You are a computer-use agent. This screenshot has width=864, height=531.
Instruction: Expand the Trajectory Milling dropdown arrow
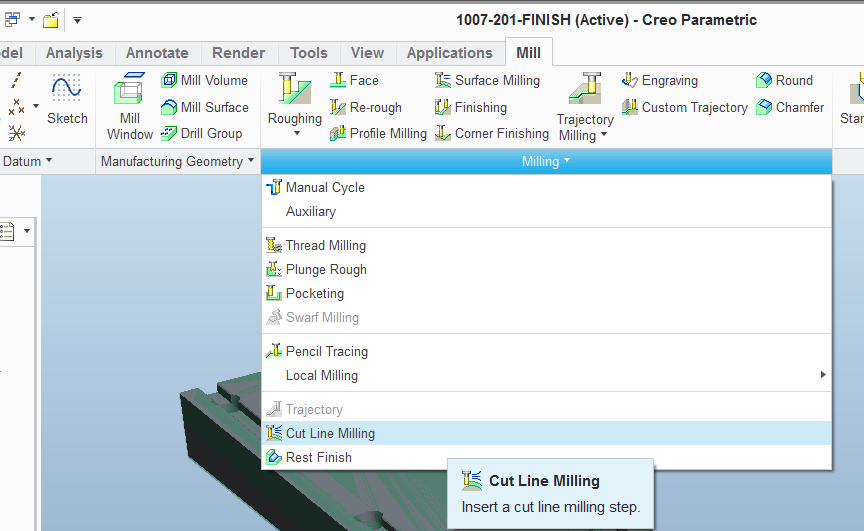(x=604, y=134)
